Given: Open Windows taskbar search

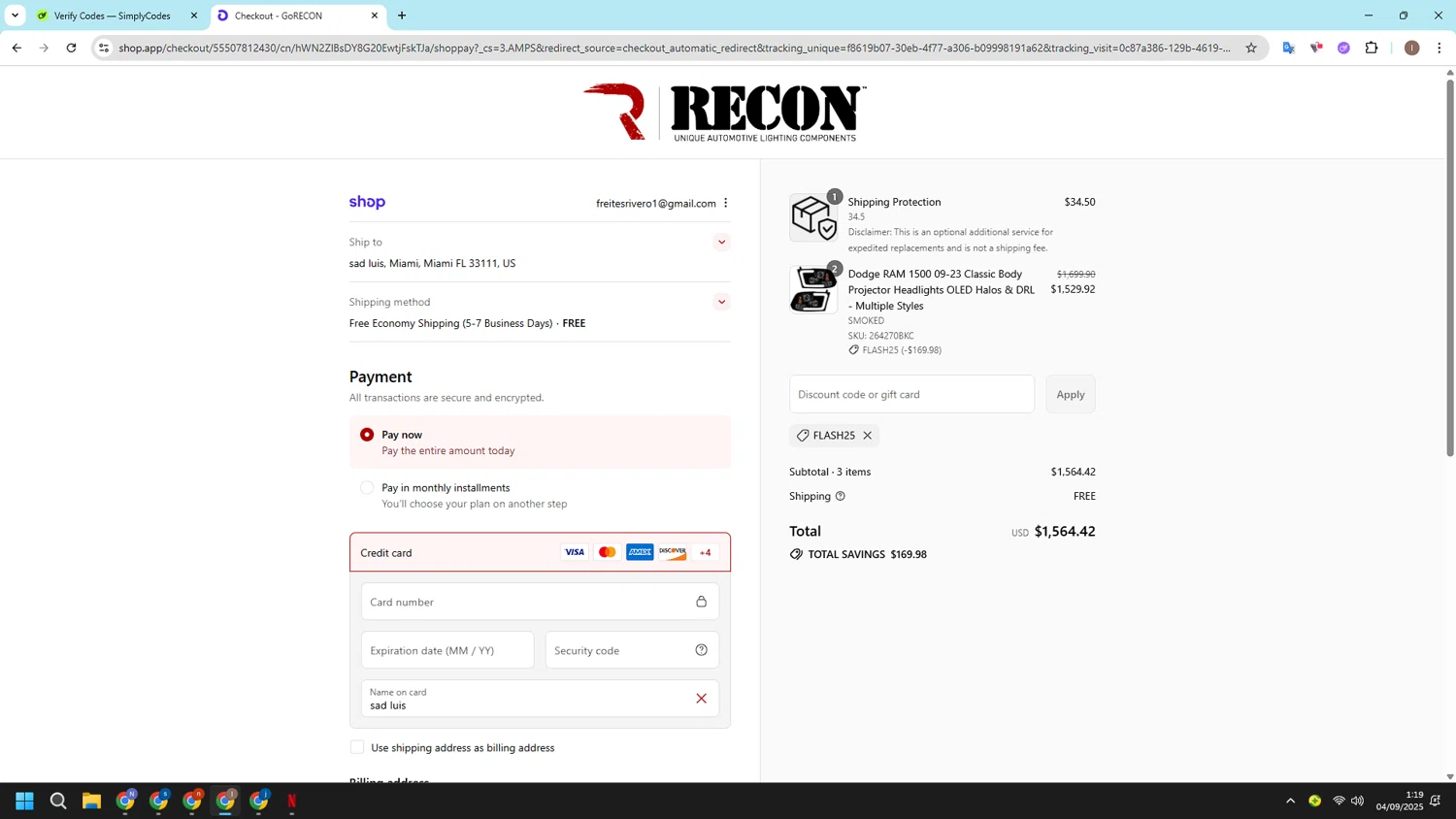Looking at the screenshot, I should [58, 801].
